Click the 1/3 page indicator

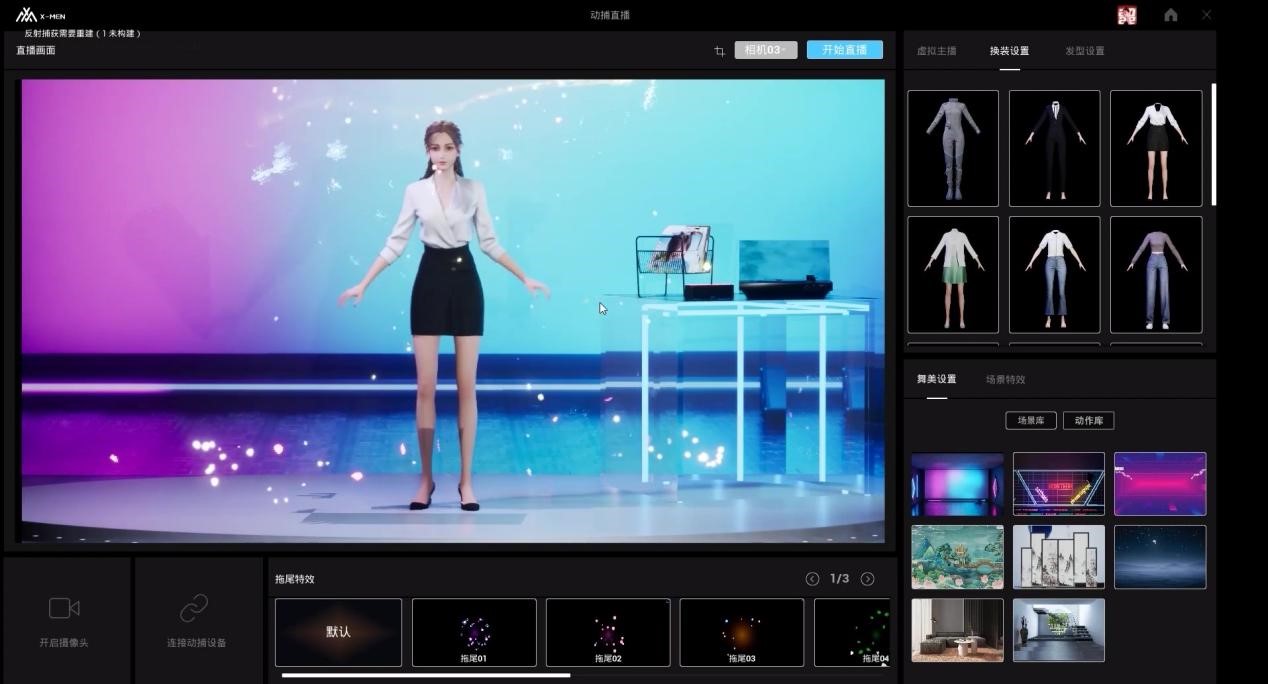(x=840, y=579)
